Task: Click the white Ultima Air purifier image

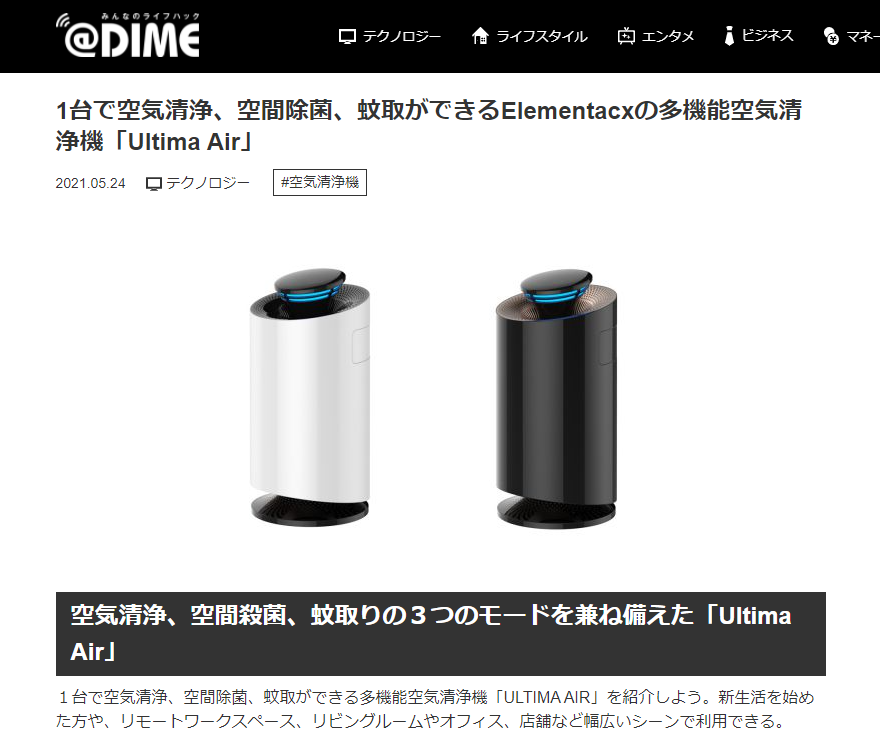Action: pos(310,397)
